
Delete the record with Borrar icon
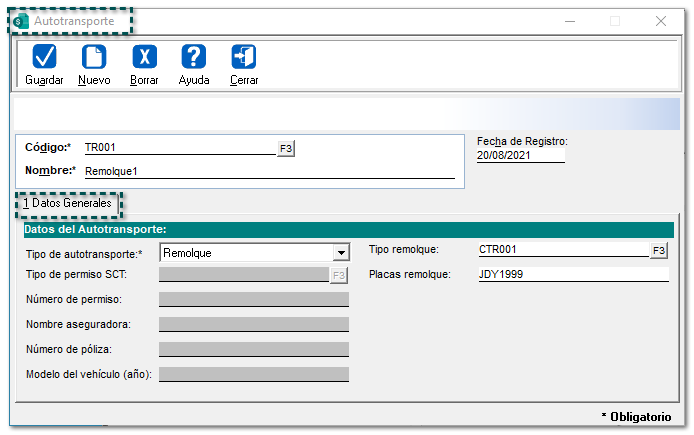[x=144, y=57]
